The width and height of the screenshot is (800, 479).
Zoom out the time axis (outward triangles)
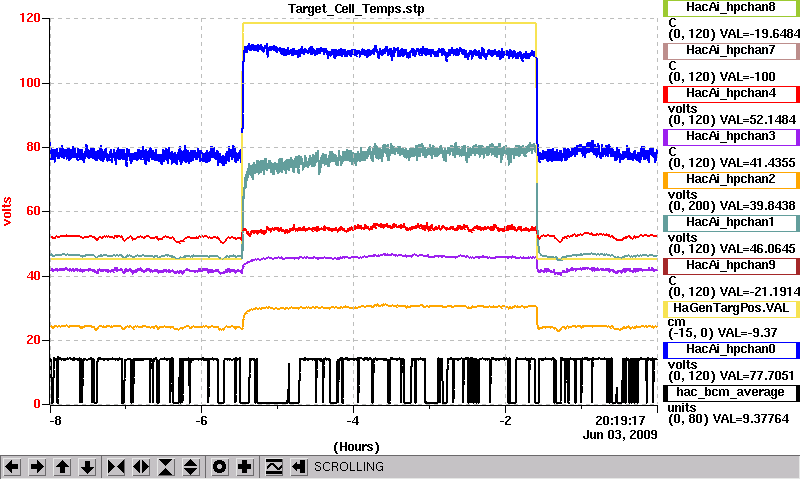coord(141,467)
